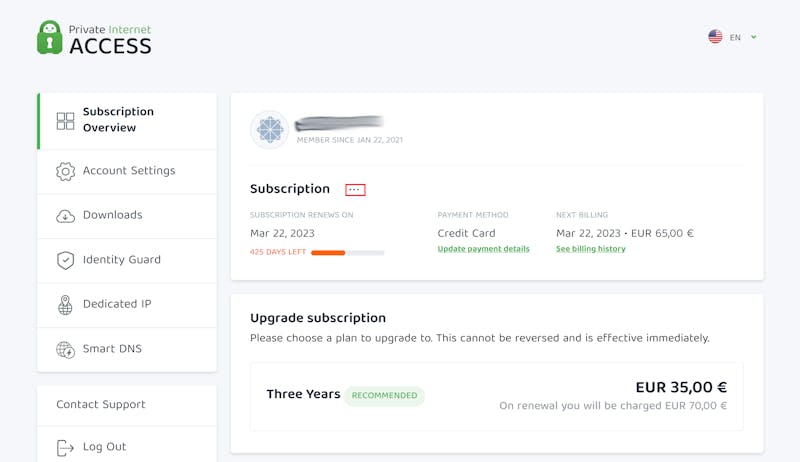Click the 'EUR 35,00 €' plan price
Image resolution: width=800 pixels, height=462 pixels.
click(681, 388)
